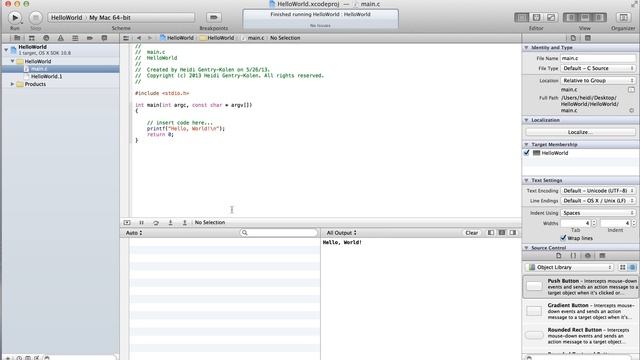Toggle the Breakpoints button

coord(213,17)
